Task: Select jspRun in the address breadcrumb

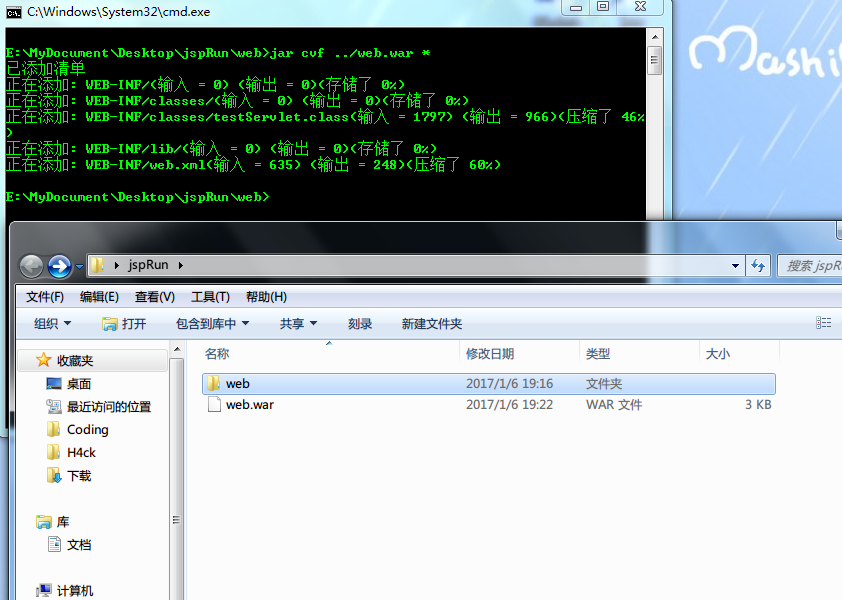Action: pos(148,265)
